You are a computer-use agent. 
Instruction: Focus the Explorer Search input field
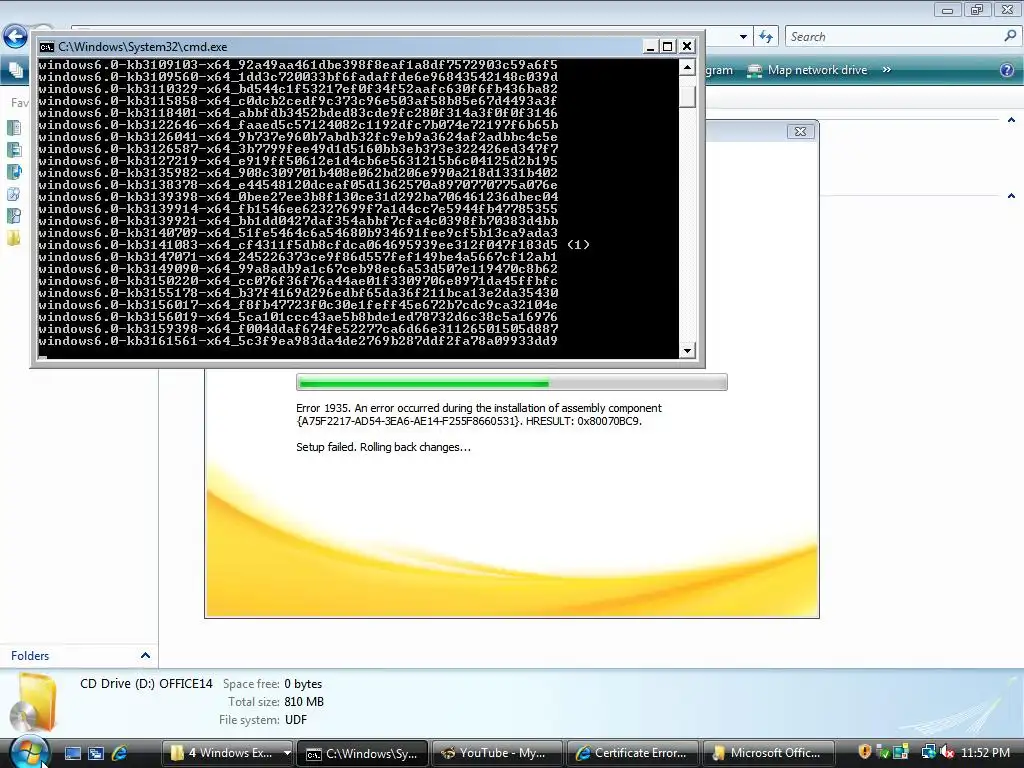click(895, 37)
